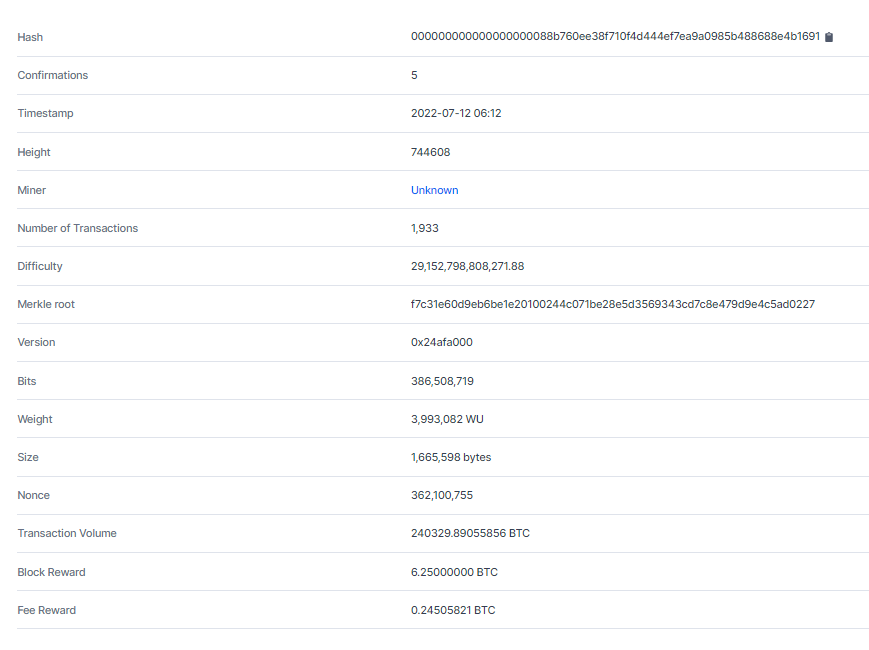
Task: Click the Height label
Action: click(x=34, y=152)
